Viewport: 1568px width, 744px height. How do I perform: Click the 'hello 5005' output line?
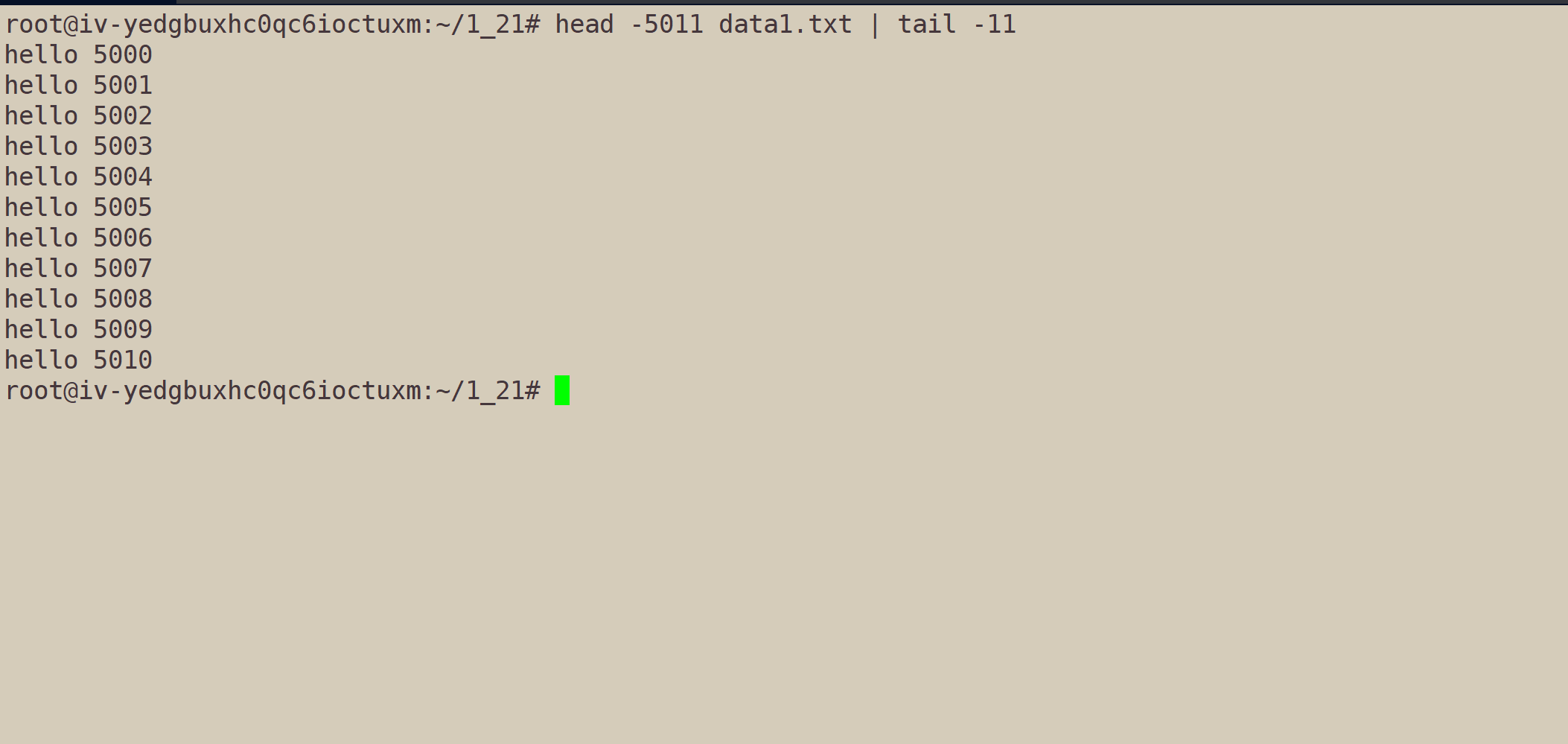[x=78, y=208]
